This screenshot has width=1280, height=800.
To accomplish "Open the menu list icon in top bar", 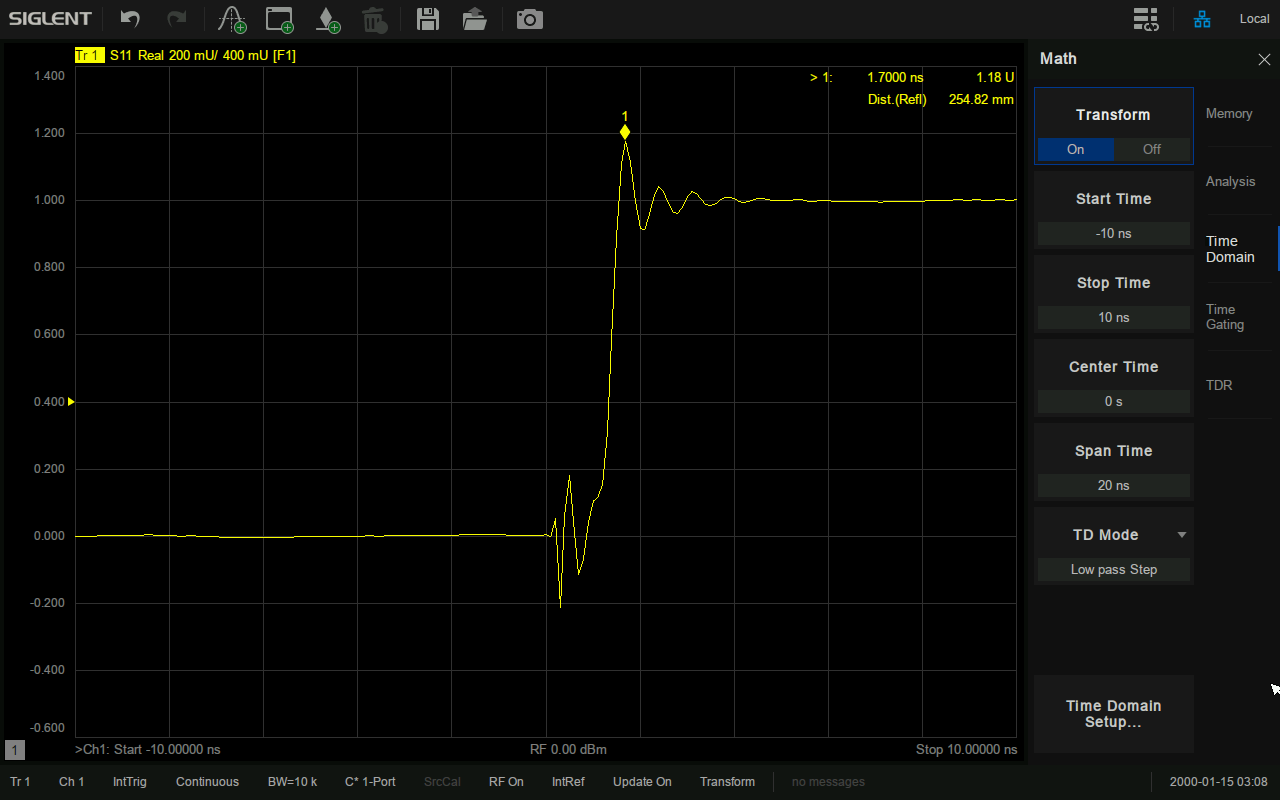I will (x=1146, y=19).
